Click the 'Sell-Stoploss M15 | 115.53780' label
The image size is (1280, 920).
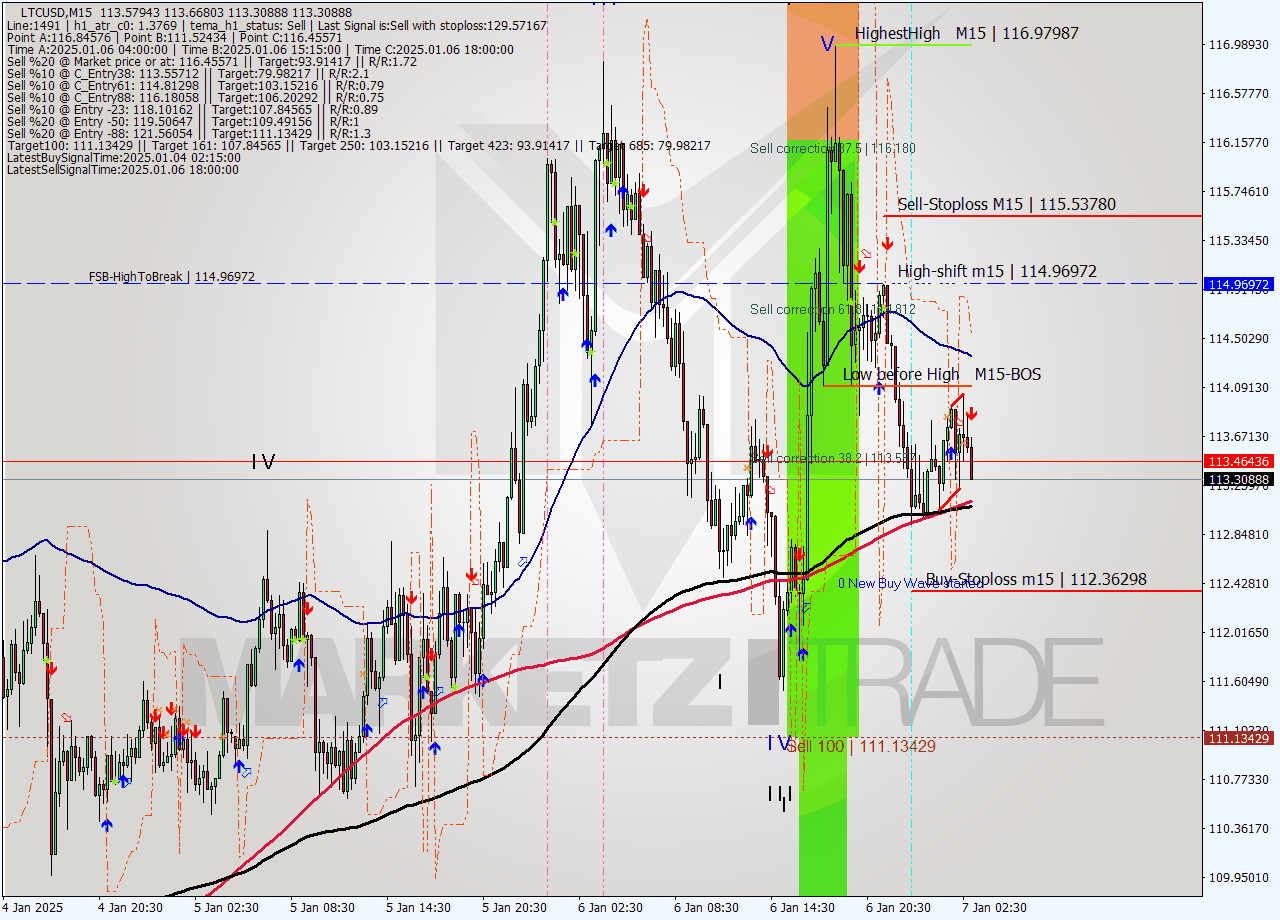[1007, 204]
